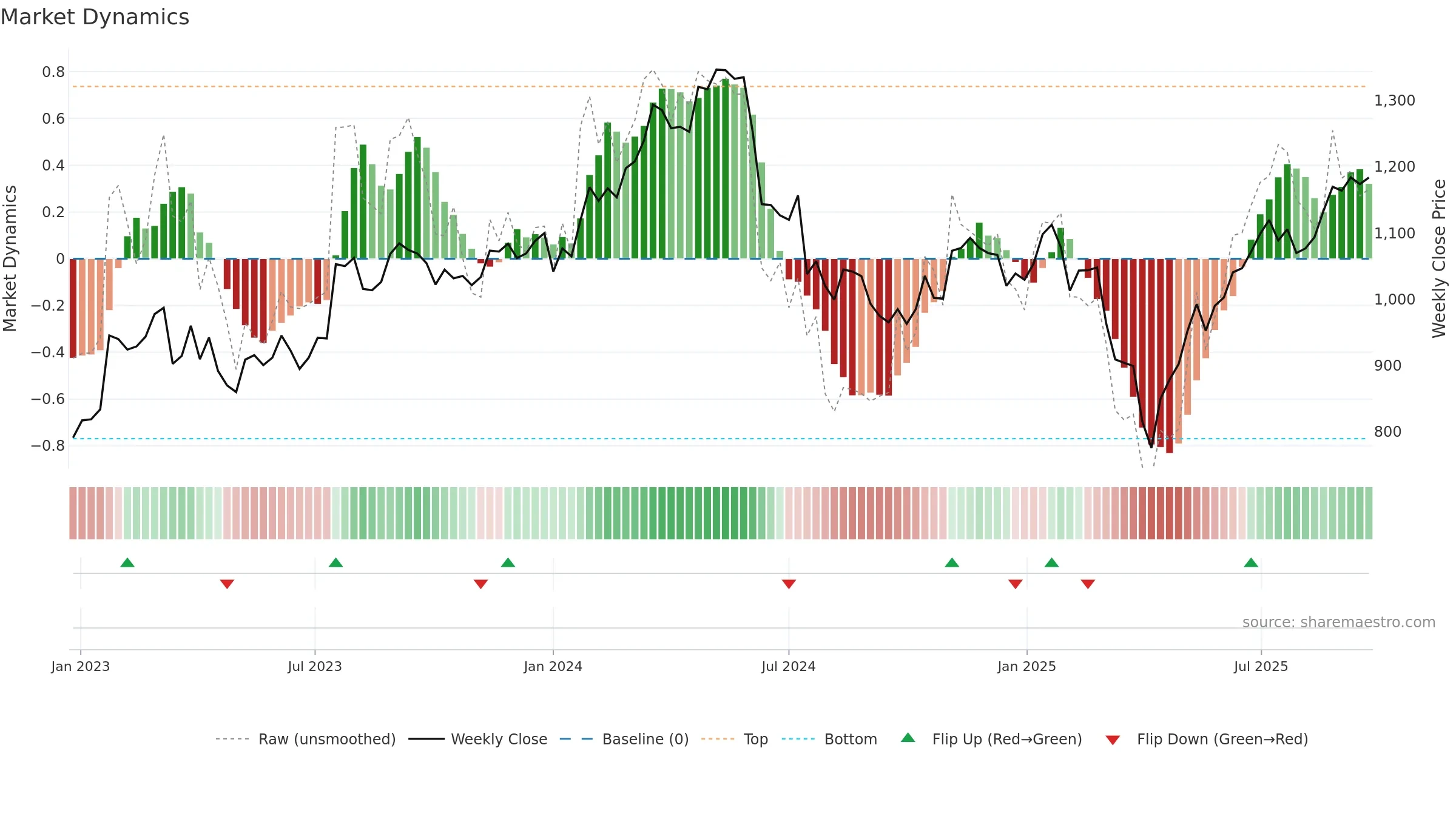Click the −0.6 left axis tick label
This screenshot has height=819, width=1456.
(48, 399)
